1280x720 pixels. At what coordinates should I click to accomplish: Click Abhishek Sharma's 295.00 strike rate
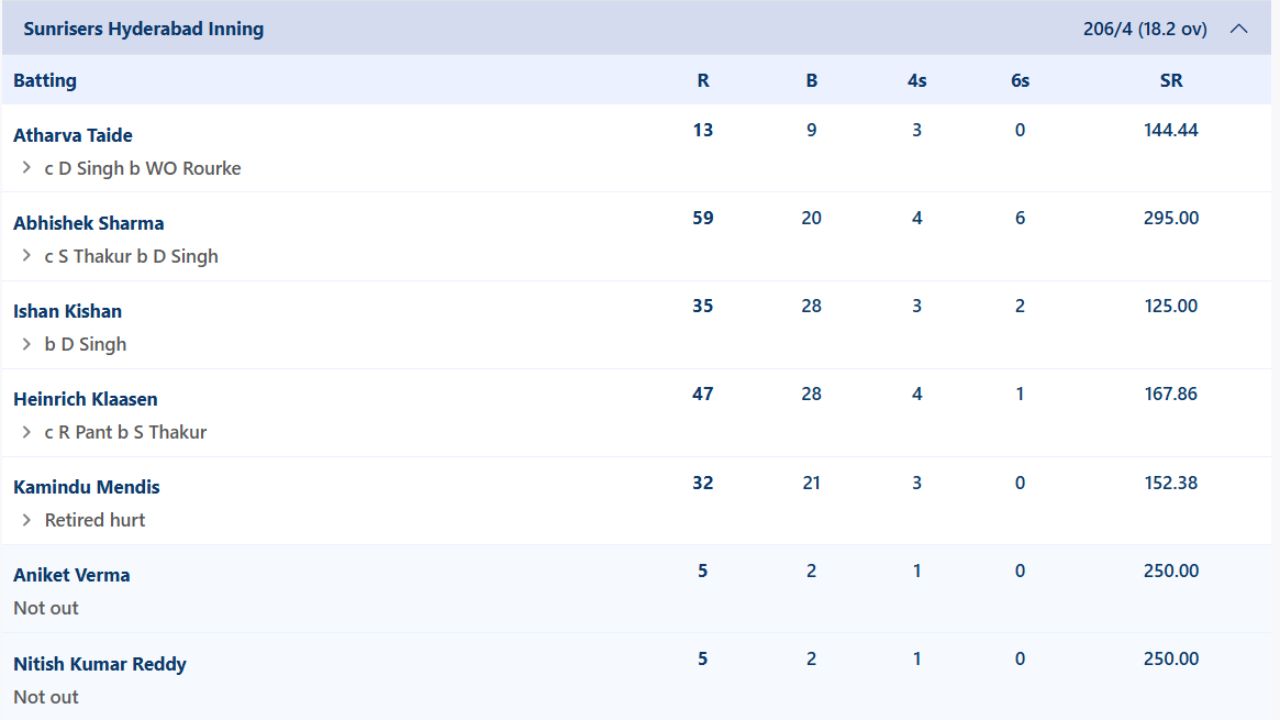(1171, 218)
